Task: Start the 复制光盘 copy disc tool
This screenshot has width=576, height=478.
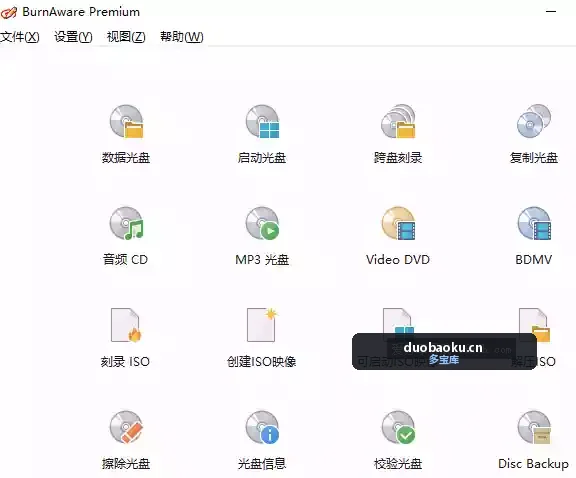Action: (x=534, y=134)
